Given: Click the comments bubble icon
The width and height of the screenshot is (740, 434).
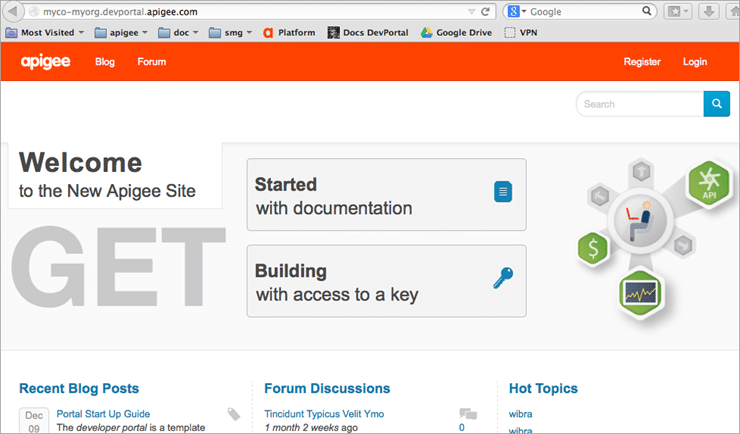Looking at the screenshot, I should pyautogui.click(x=468, y=414).
